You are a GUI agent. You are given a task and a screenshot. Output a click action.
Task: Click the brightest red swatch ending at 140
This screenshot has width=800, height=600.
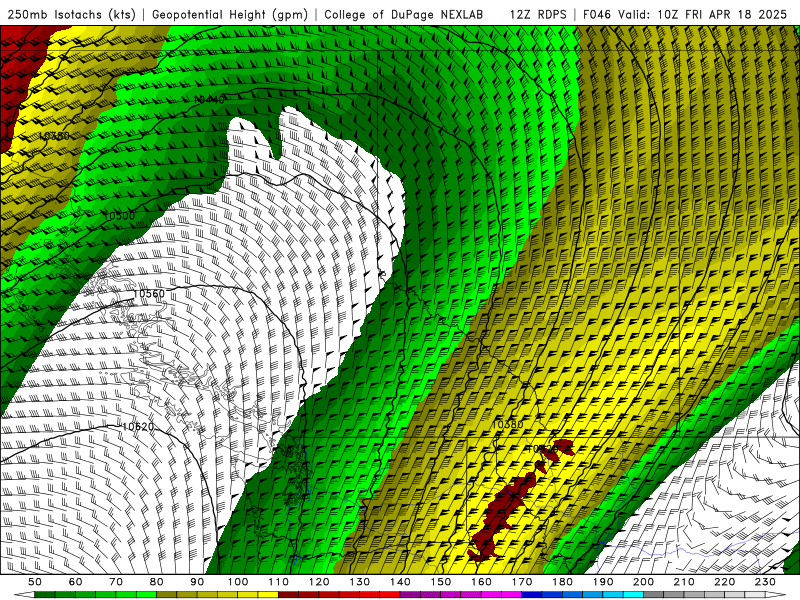390,595
